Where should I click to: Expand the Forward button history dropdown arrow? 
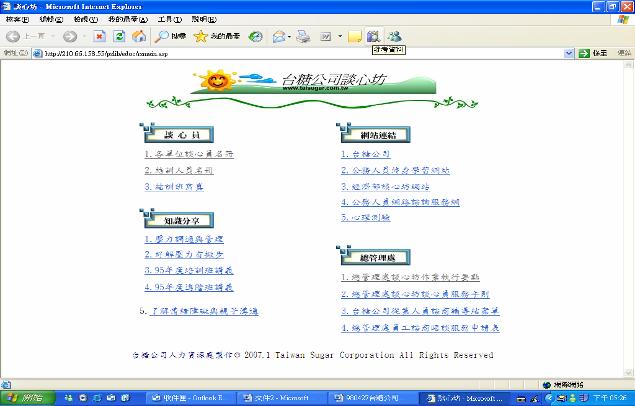(x=84, y=36)
